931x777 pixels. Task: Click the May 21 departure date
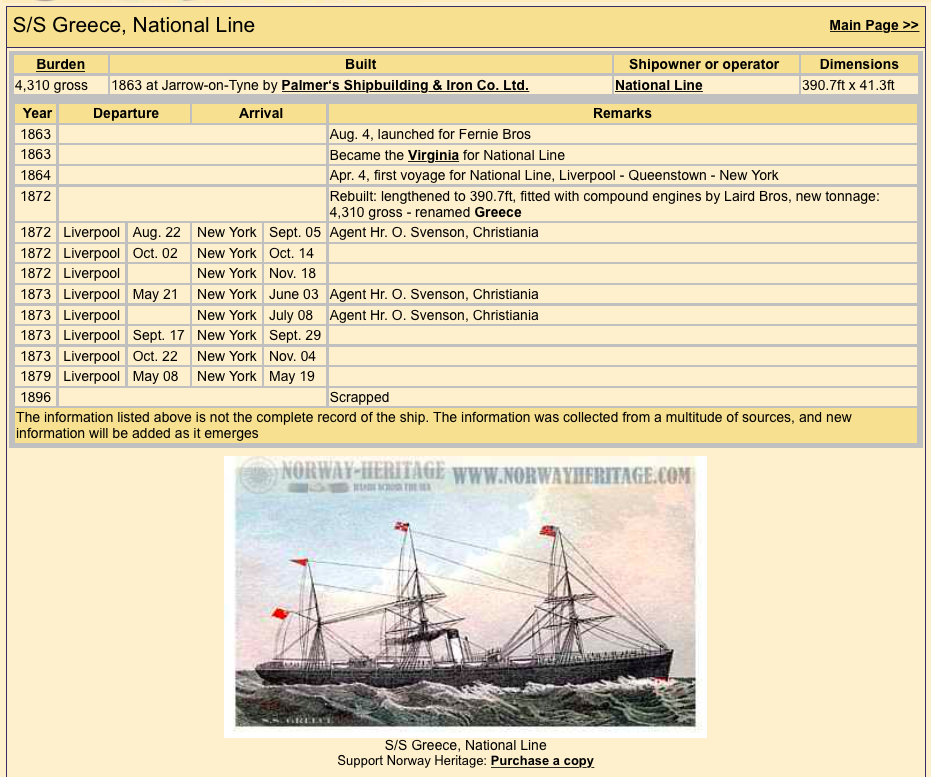click(x=155, y=294)
